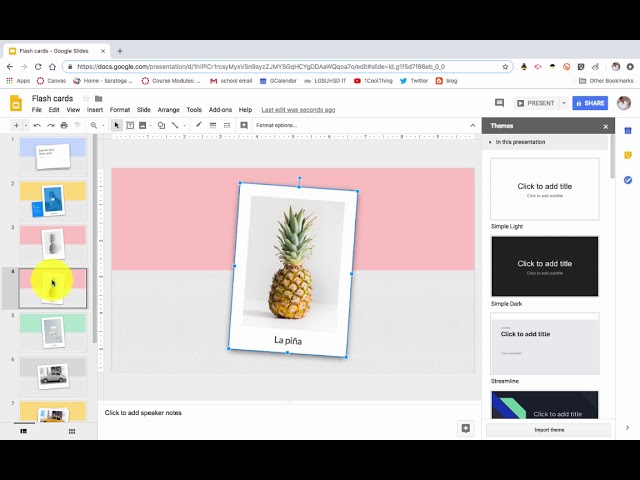The image size is (640, 480).
Task: Open the Insert menu
Action: click(95, 110)
